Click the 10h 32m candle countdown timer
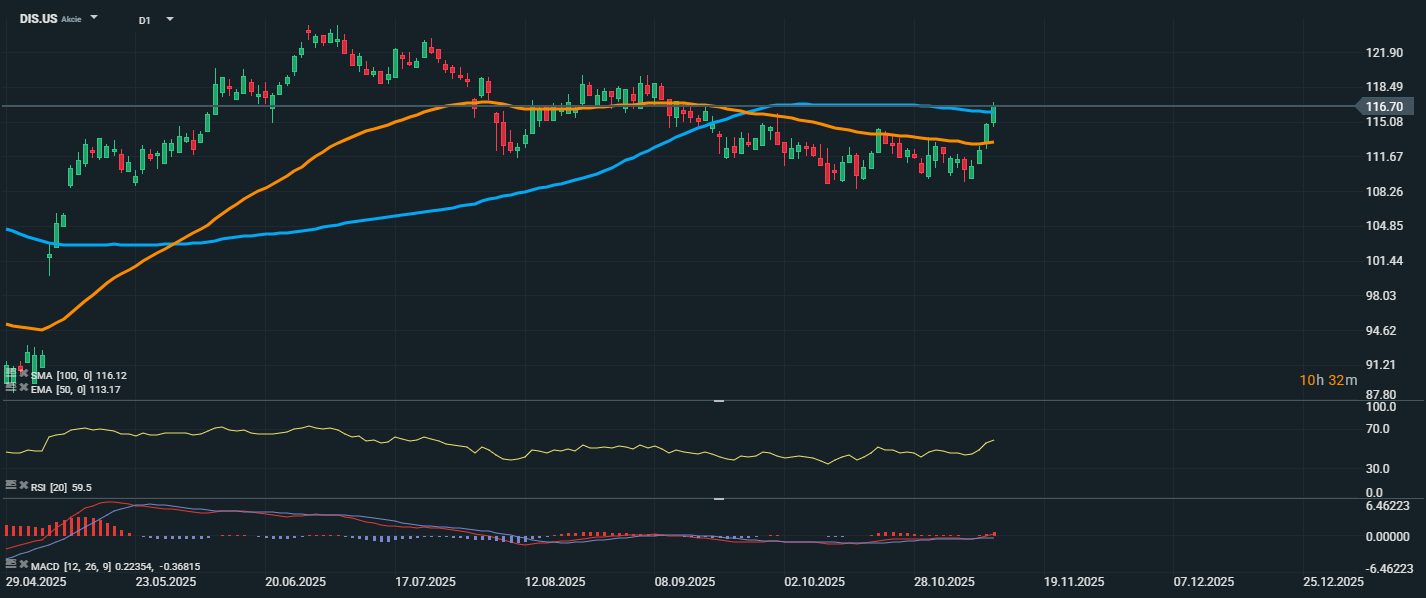 pyautogui.click(x=1328, y=380)
